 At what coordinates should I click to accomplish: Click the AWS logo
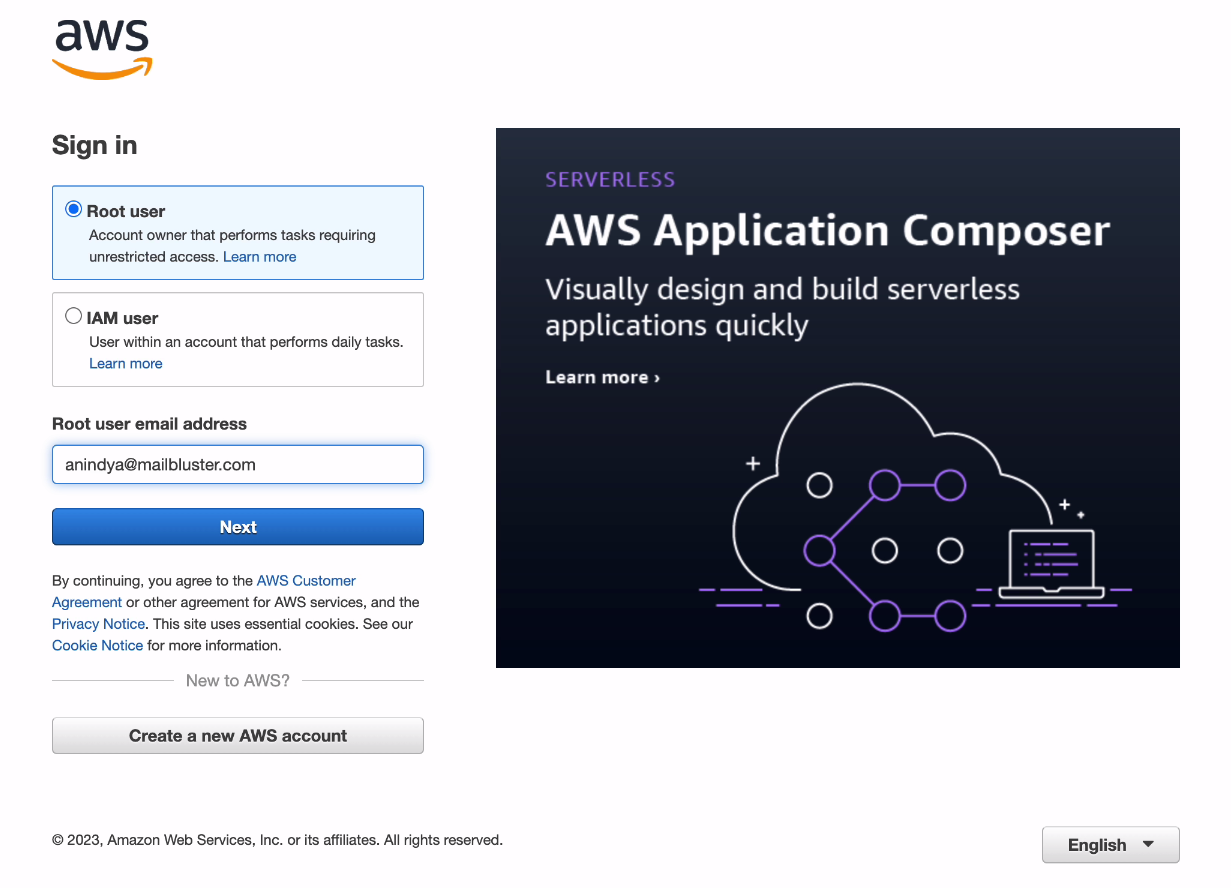tap(101, 46)
